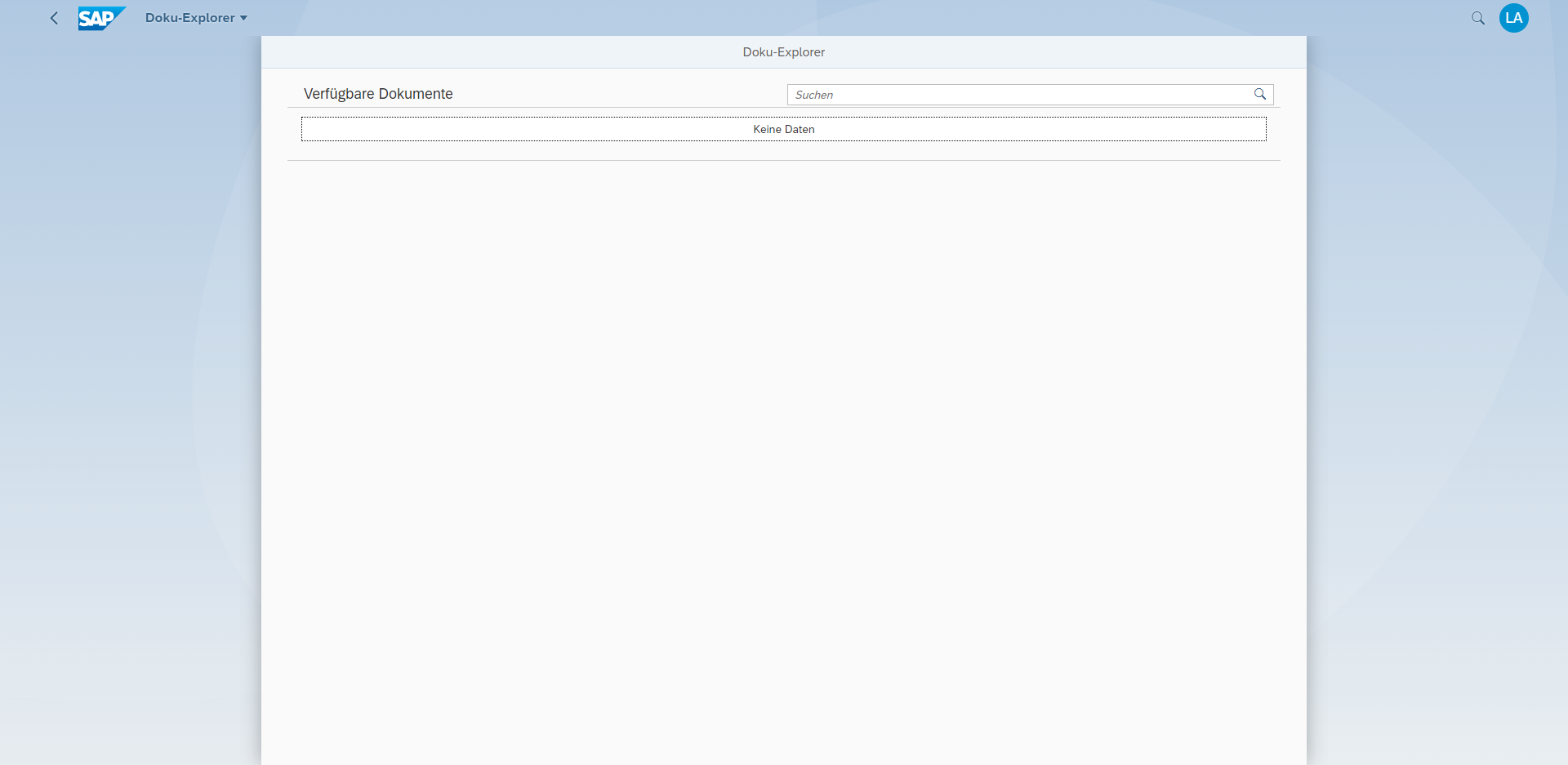Click empty toolbar space before Suchen field
Viewport: 1568px width, 765px height.
[621, 94]
